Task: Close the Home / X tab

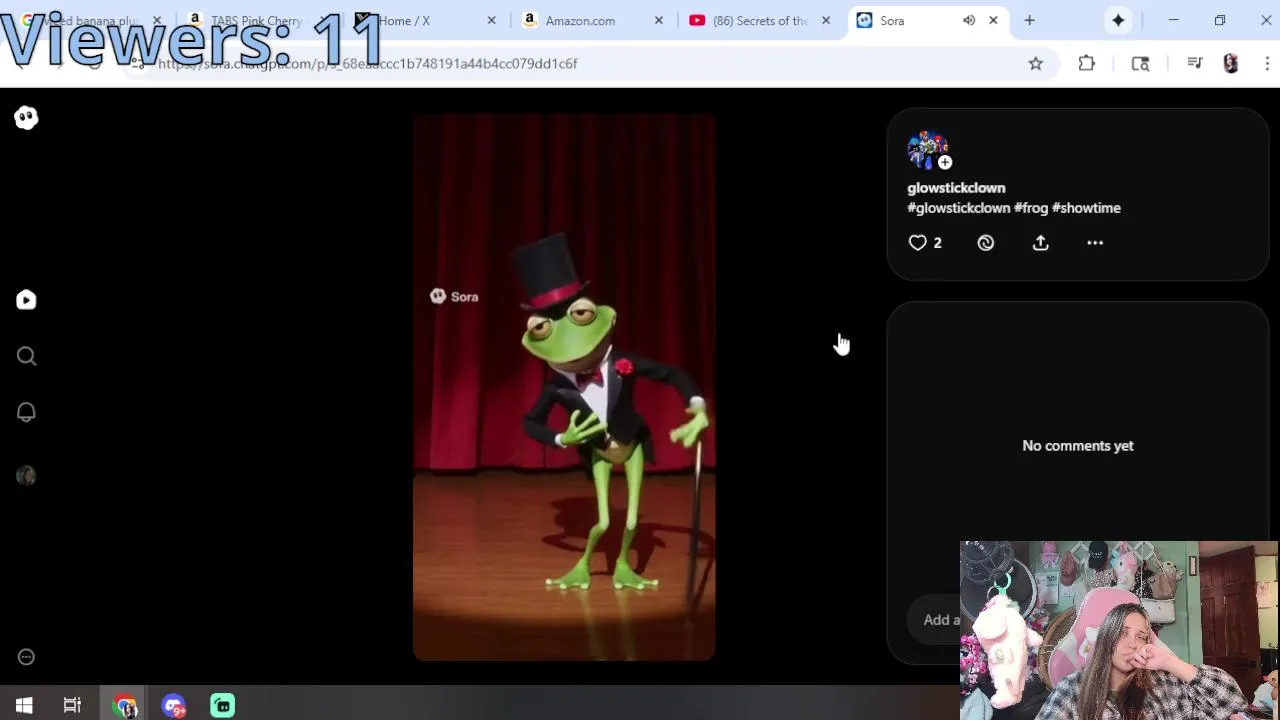Action: 491,20
